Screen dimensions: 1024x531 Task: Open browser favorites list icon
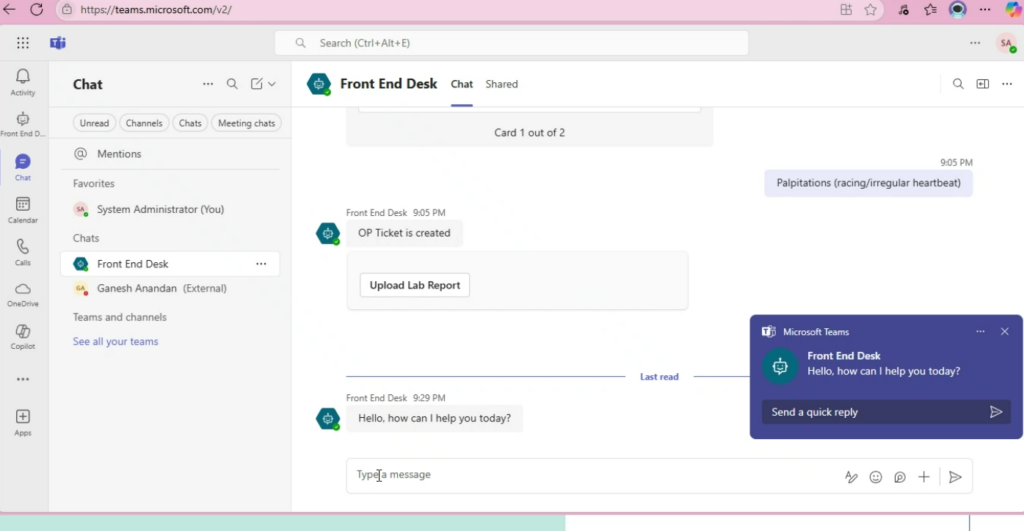(x=930, y=10)
